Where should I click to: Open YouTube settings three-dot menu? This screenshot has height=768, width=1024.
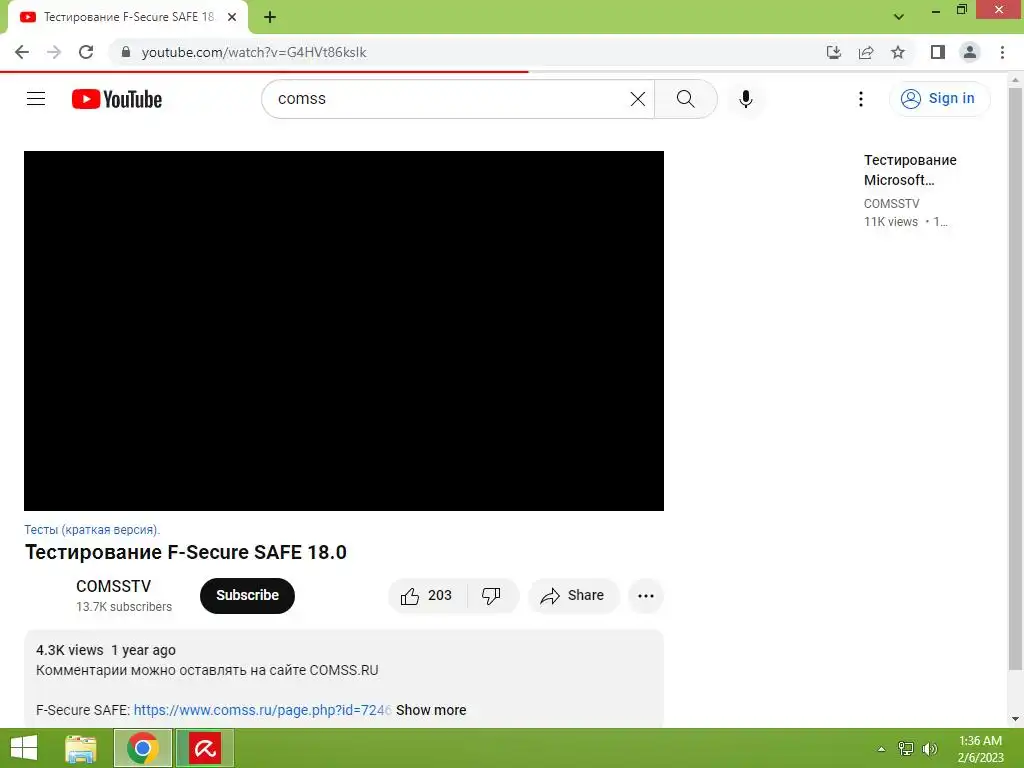pos(861,99)
